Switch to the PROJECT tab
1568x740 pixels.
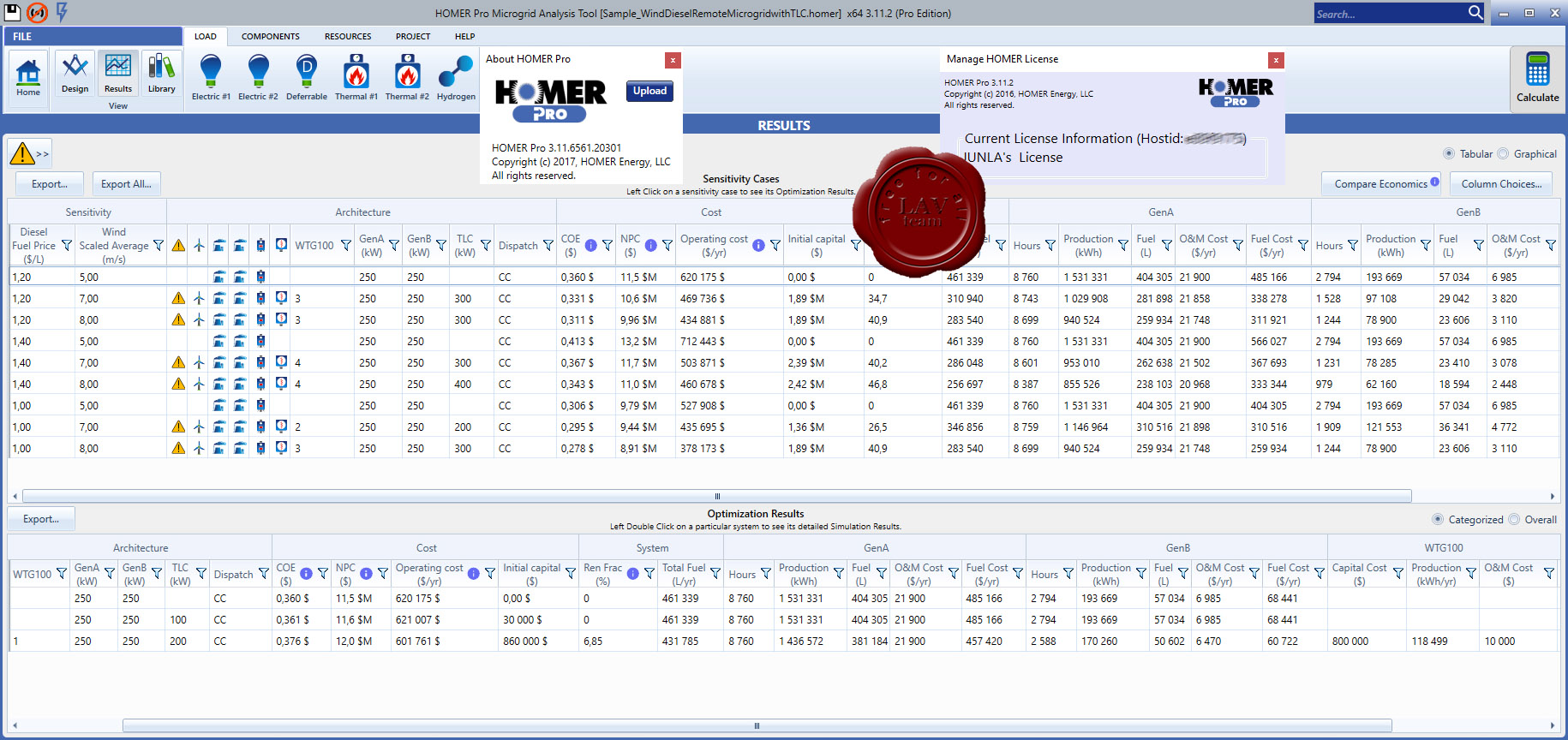point(413,37)
